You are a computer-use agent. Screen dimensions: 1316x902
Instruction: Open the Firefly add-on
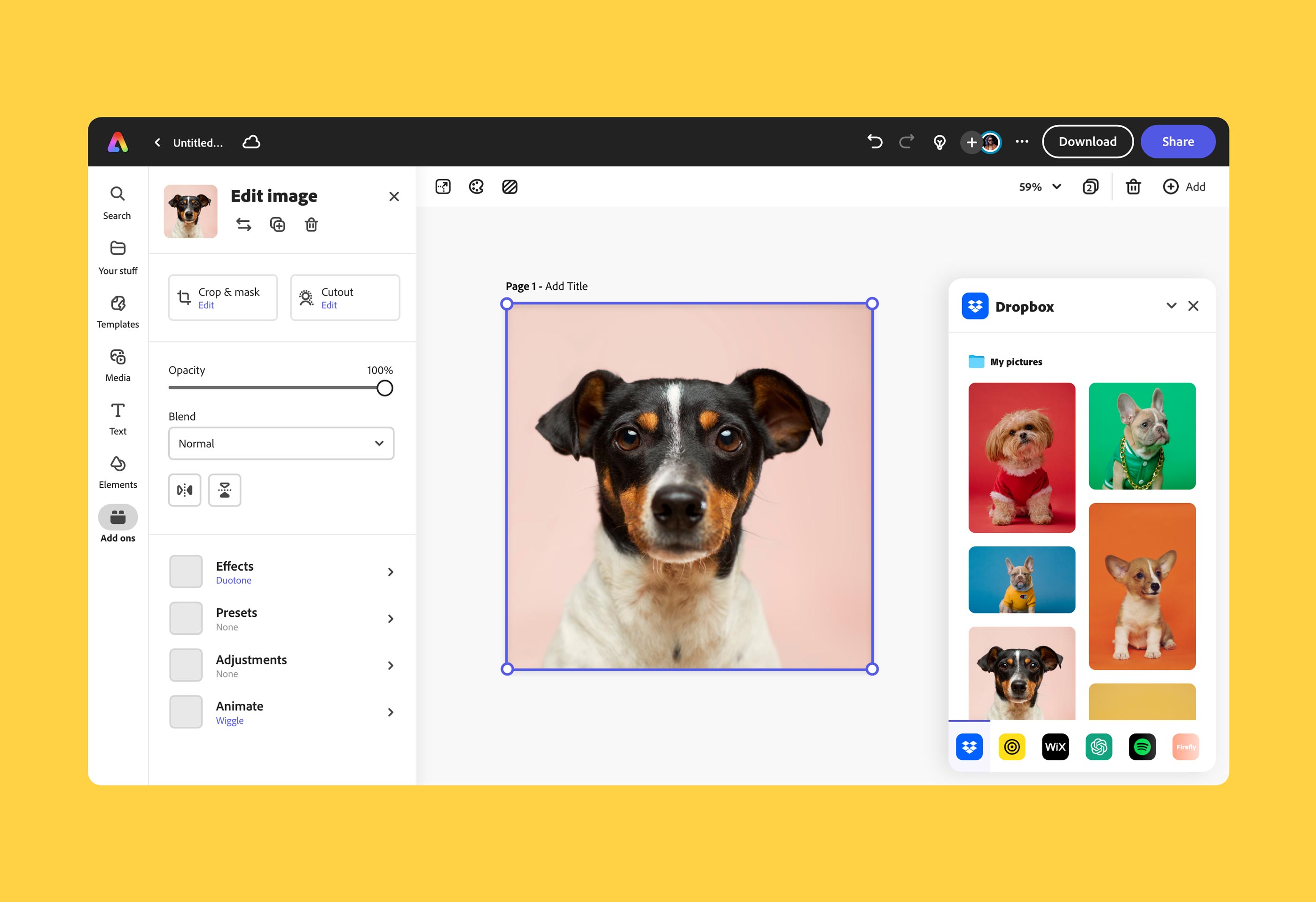1186,747
